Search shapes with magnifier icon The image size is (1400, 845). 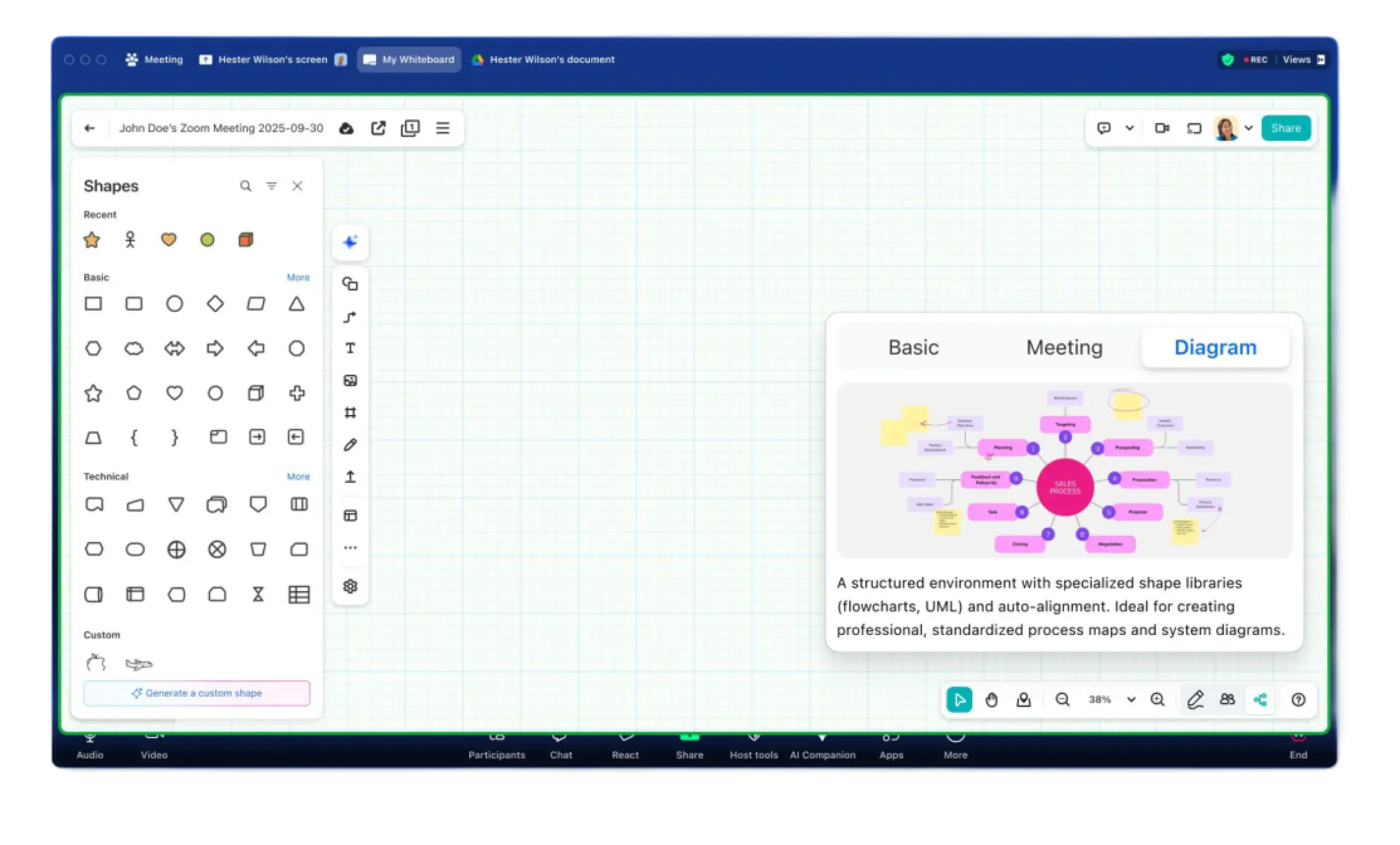(x=246, y=186)
